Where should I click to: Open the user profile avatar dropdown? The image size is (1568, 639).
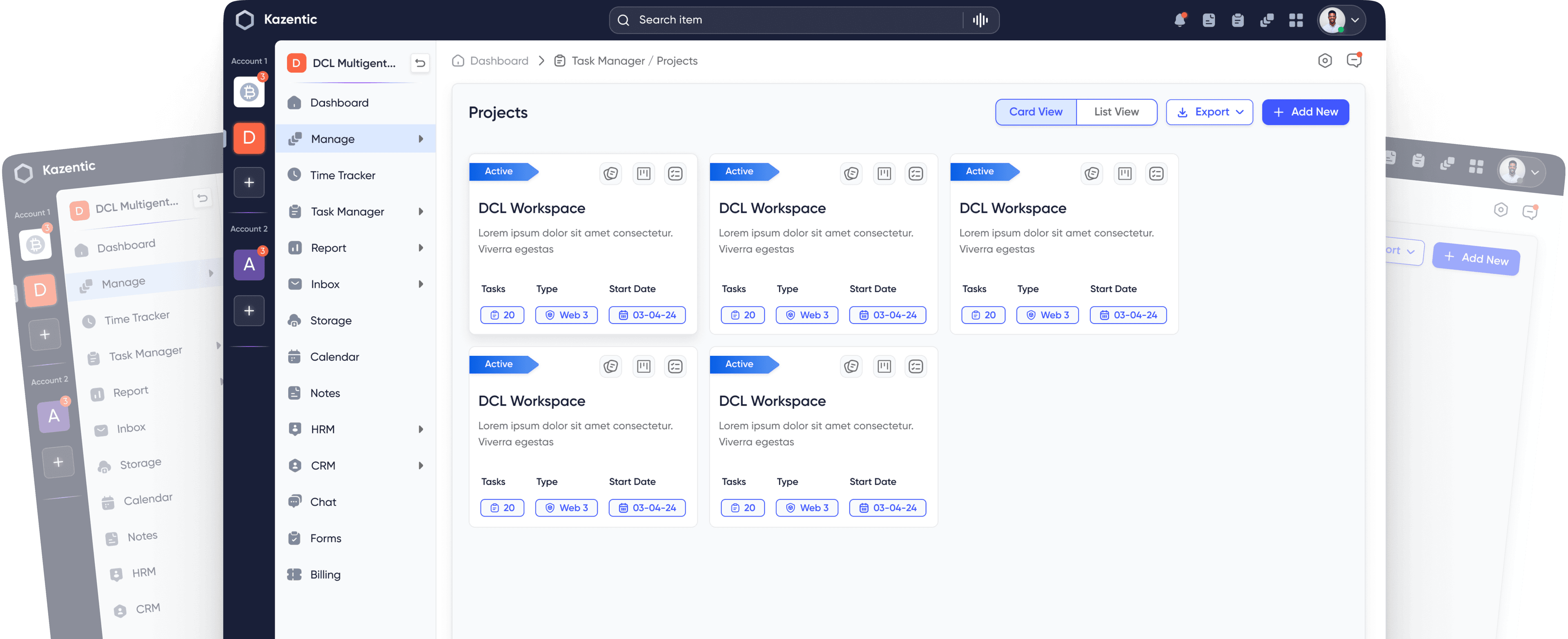click(x=1341, y=20)
